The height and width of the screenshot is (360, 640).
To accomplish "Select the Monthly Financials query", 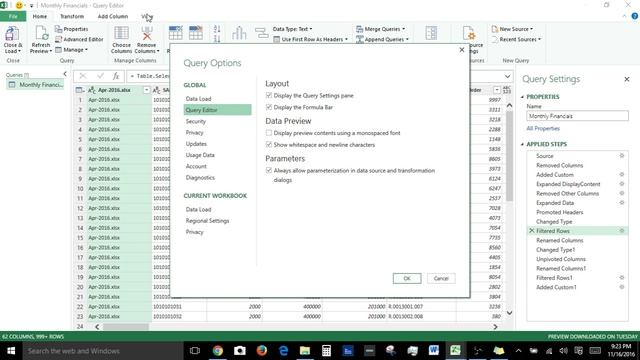I will point(36,84).
